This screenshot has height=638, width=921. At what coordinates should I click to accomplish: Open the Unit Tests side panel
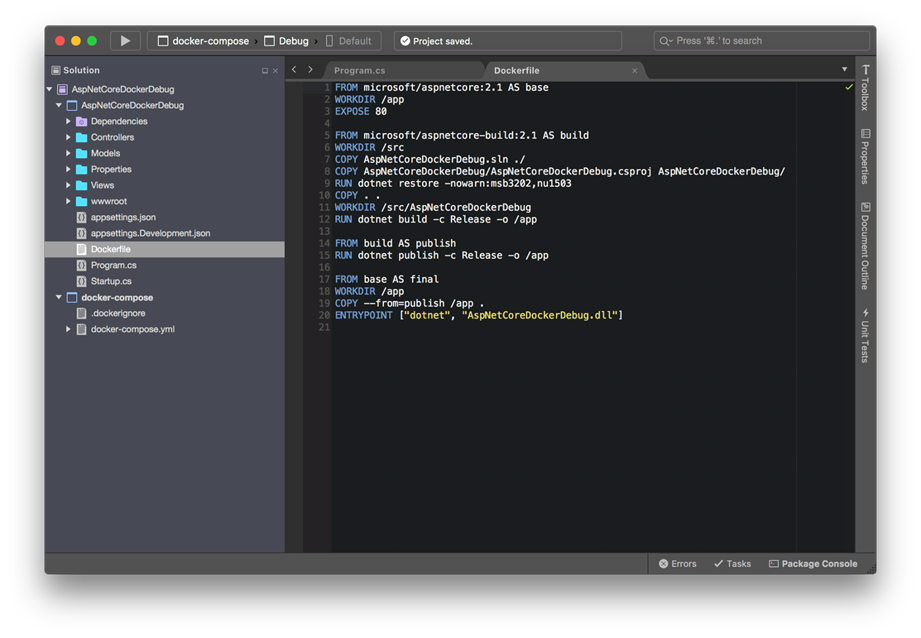(865, 335)
